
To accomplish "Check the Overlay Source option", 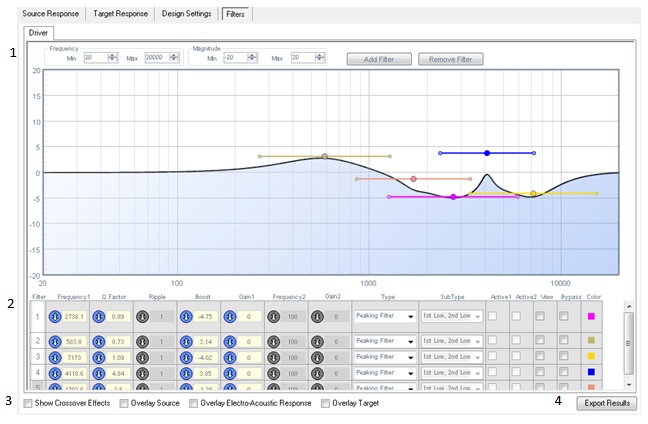I will pyautogui.click(x=124, y=403).
